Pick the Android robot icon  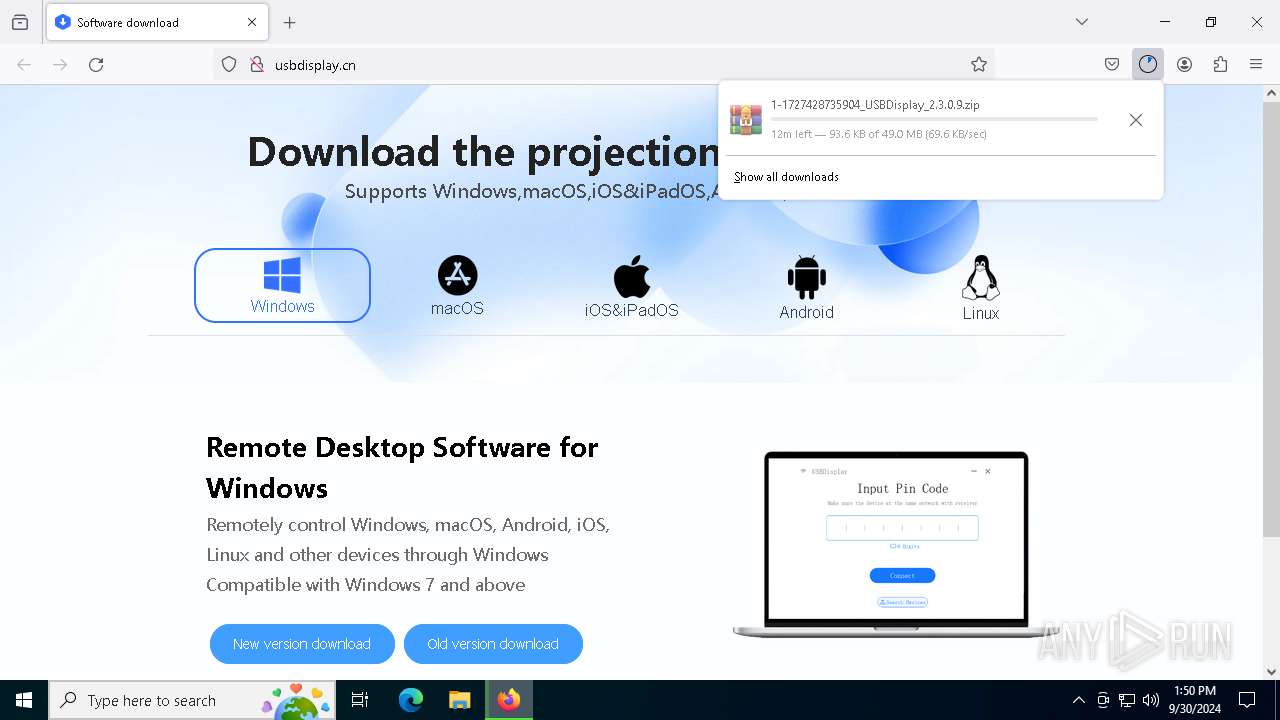pyautogui.click(x=806, y=277)
